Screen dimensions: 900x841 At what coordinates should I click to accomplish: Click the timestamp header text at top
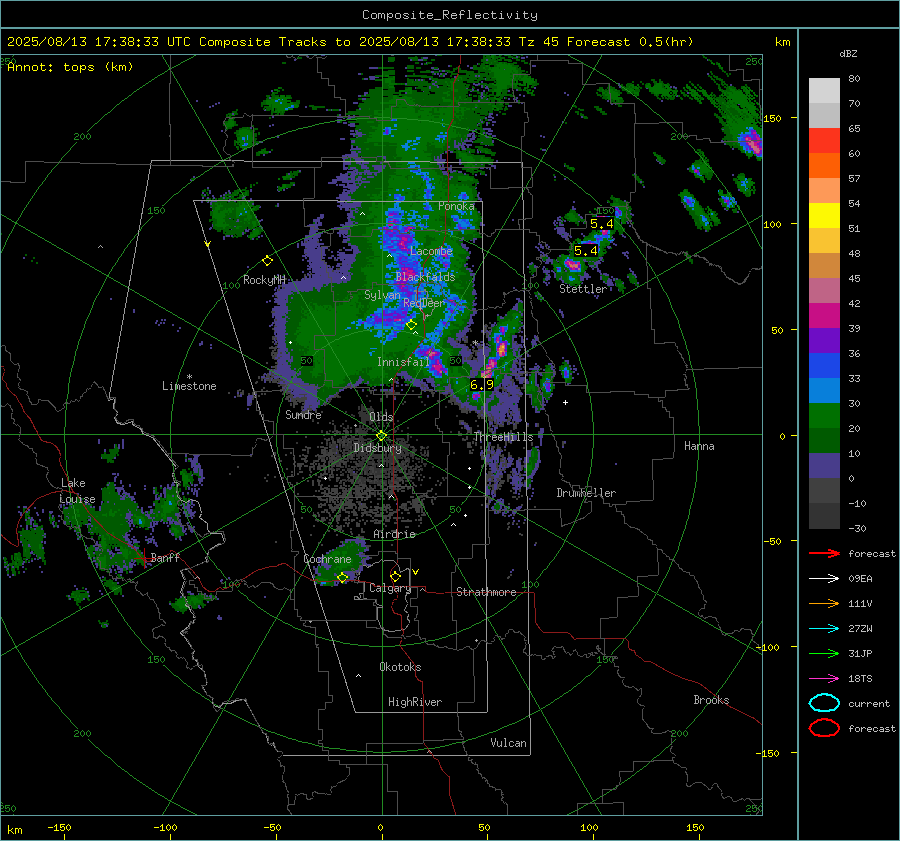coord(350,42)
